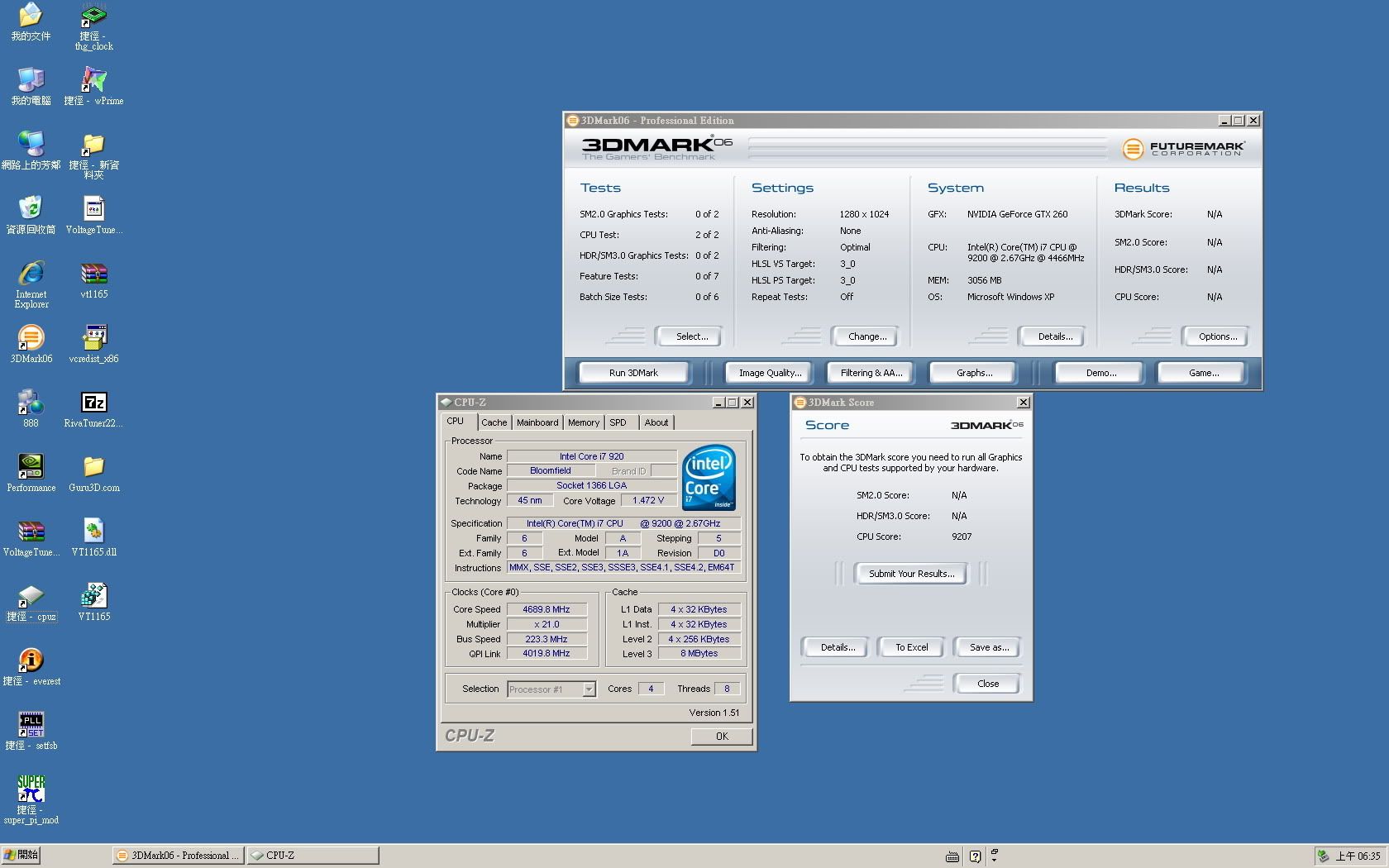Image resolution: width=1389 pixels, height=868 pixels.
Task: Click the Core Speed value field
Action: pyautogui.click(x=547, y=609)
